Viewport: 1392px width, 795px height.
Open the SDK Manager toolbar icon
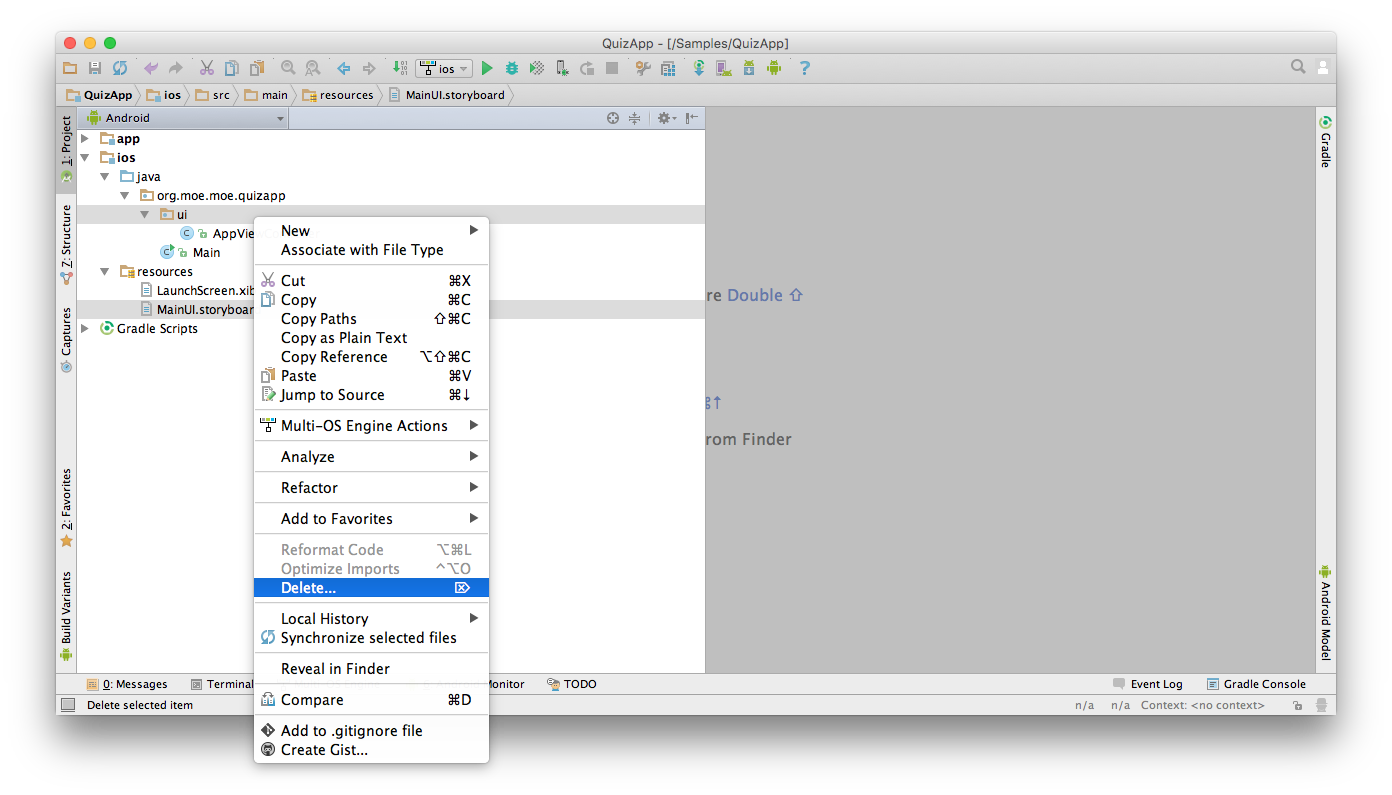click(749, 68)
